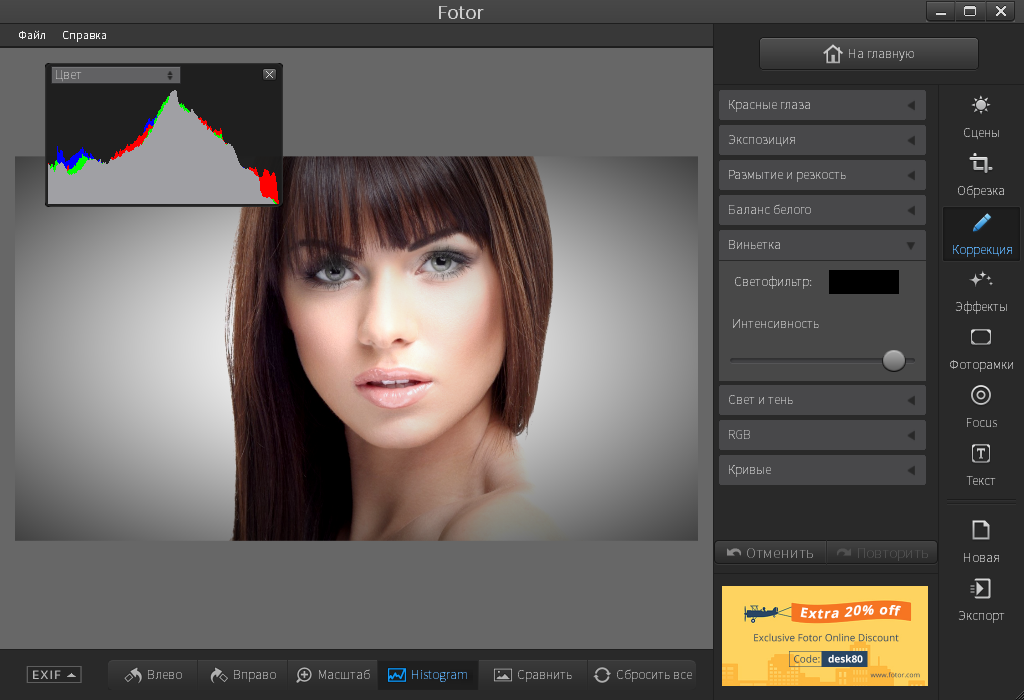Open the Цвет histogram channel dropdown
The image size is (1024, 700).
[x=116, y=75]
